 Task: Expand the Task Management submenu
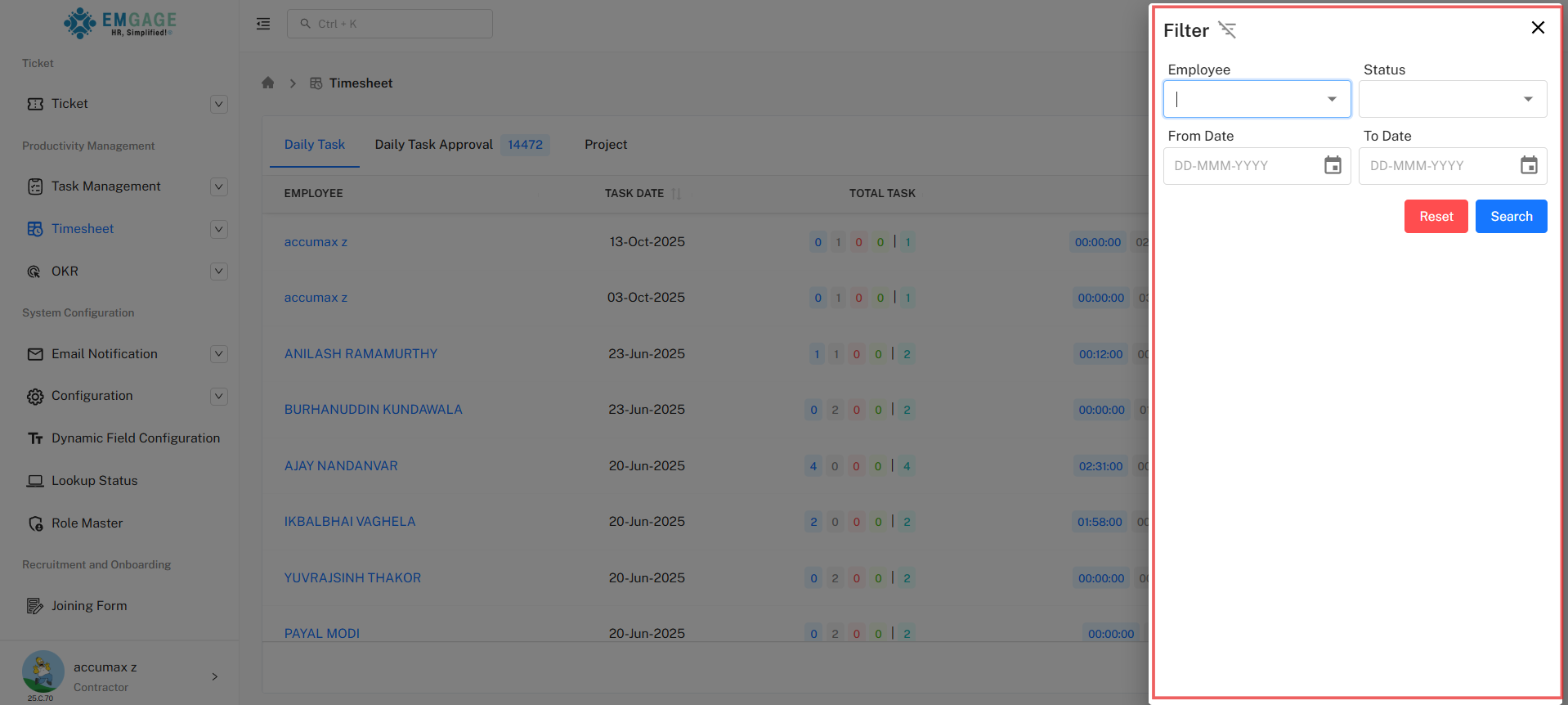(218, 186)
